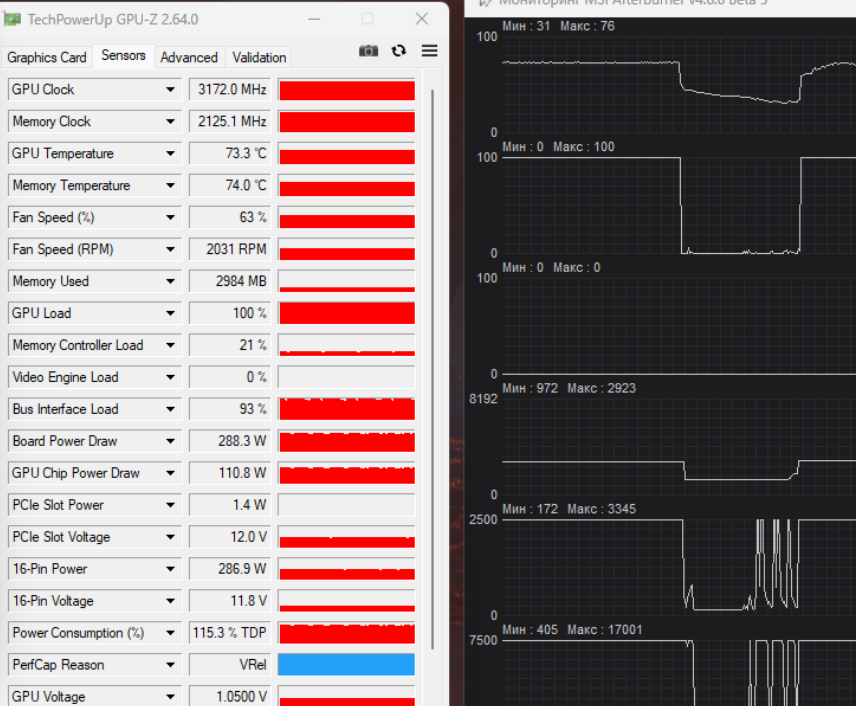Open the PCIe Slot Power dropdown
The height and width of the screenshot is (706, 856).
[171, 505]
